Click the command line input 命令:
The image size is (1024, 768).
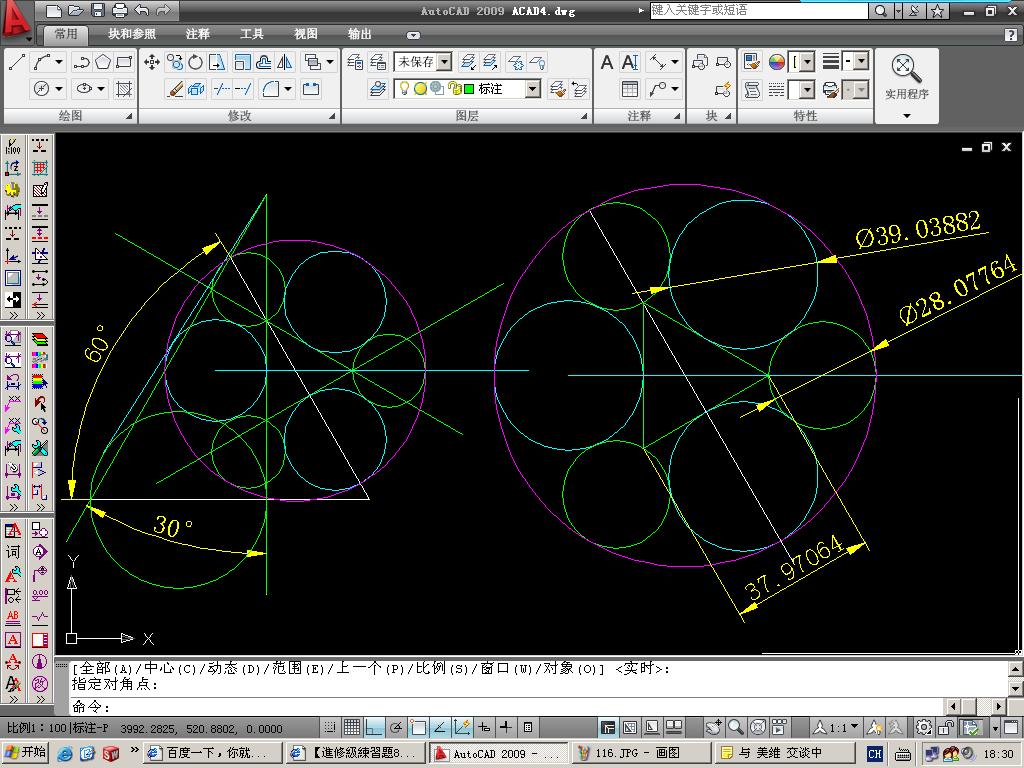point(506,707)
